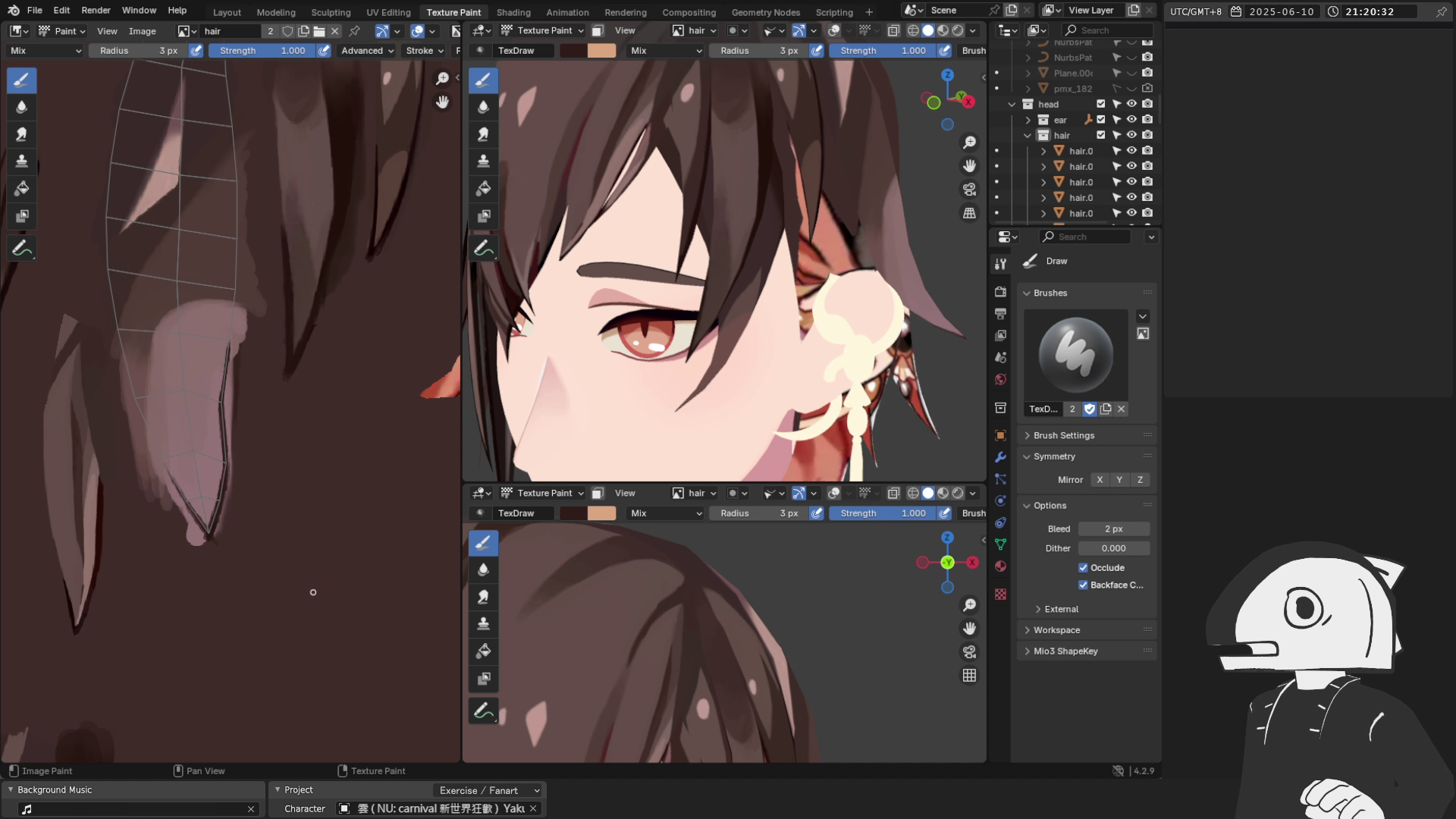Toggle visibility eye of ear collection
Screen dimensions: 1456x819
[1131, 120]
